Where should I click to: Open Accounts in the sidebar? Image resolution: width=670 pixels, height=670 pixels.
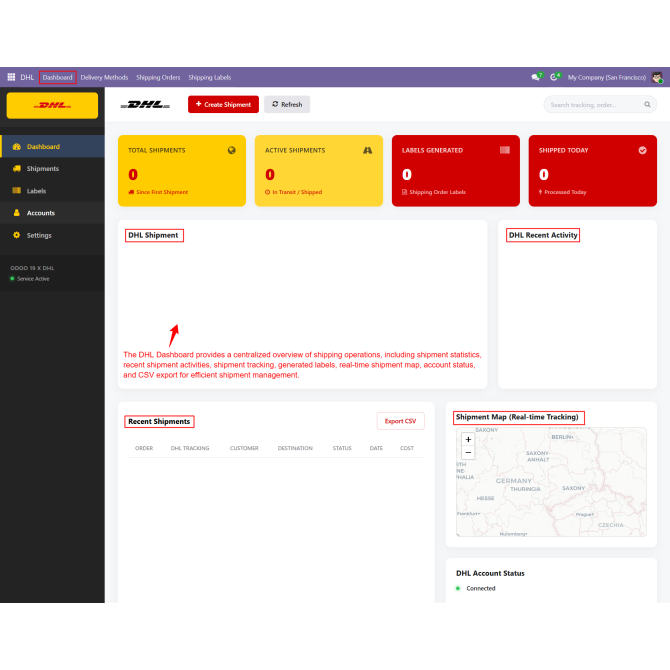[52, 213]
